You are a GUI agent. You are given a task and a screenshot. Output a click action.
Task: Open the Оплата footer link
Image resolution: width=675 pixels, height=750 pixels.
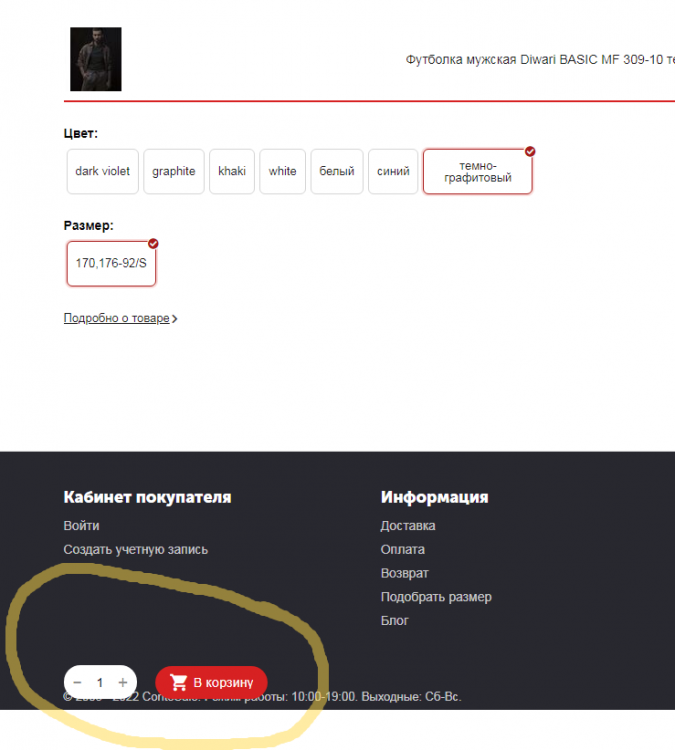[402, 550]
